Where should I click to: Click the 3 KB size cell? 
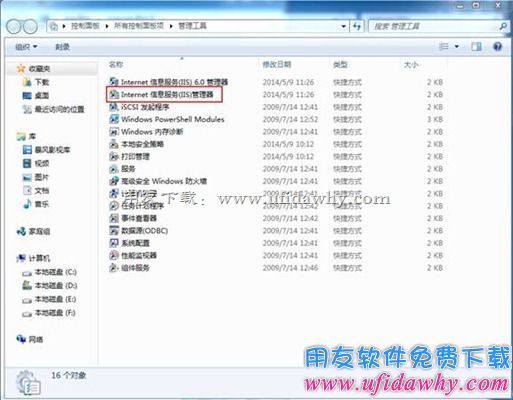click(x=435, y=119)
